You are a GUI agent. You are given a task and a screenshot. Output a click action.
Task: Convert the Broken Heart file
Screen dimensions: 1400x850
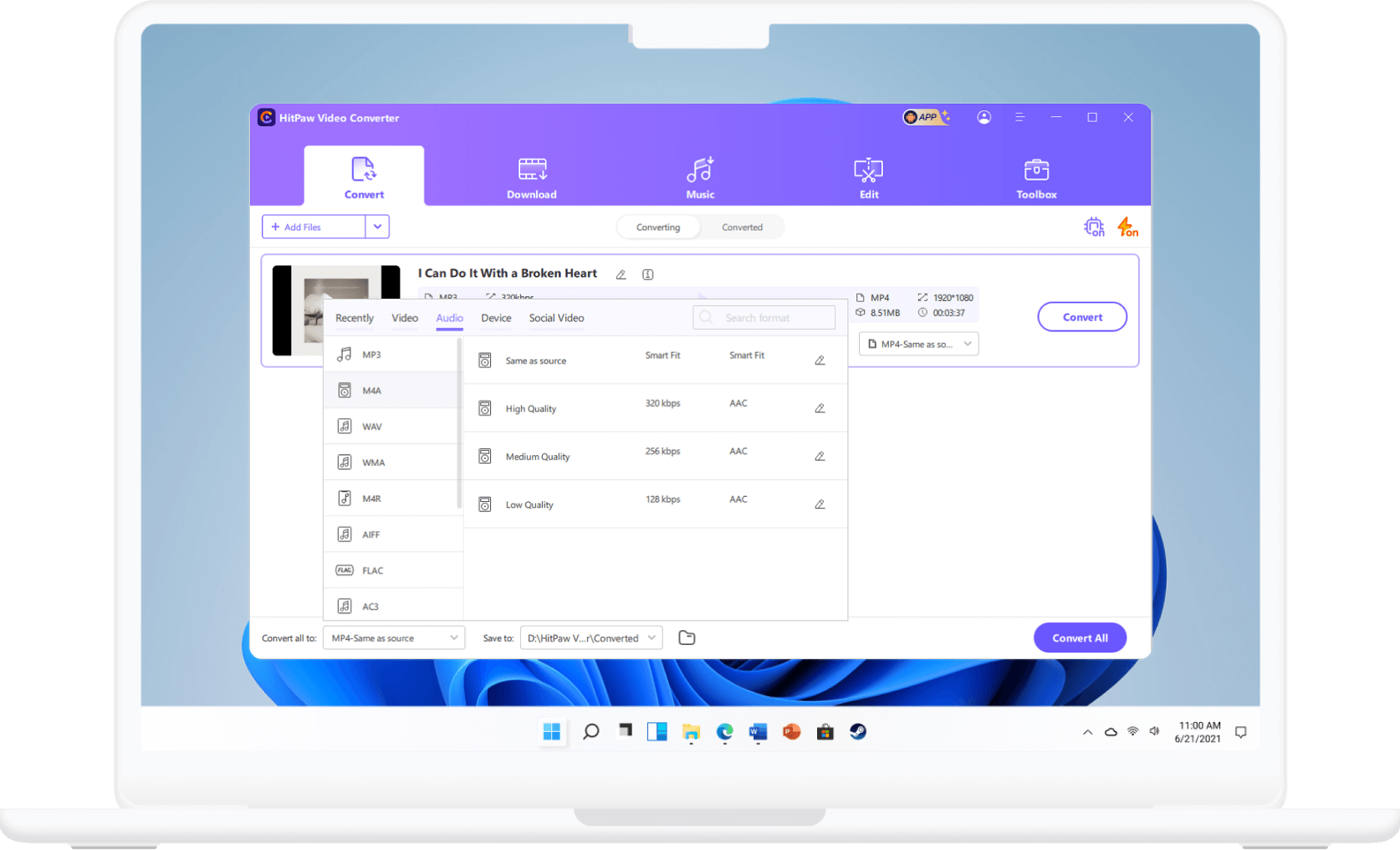pyautogui.click(x=1082, y=317)
